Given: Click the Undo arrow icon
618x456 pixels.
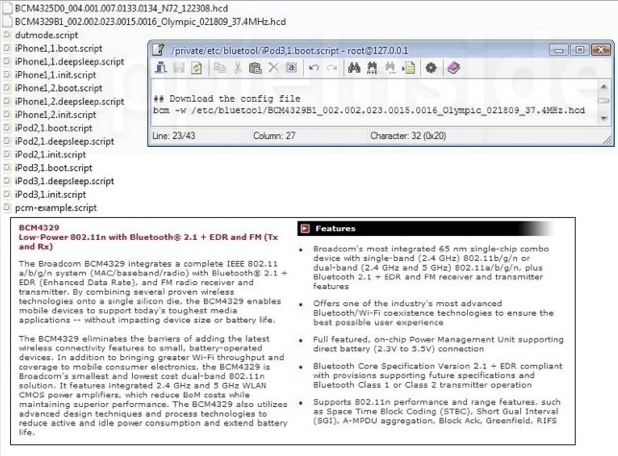Looking at the screenshot, I should (x=314, y=68).
